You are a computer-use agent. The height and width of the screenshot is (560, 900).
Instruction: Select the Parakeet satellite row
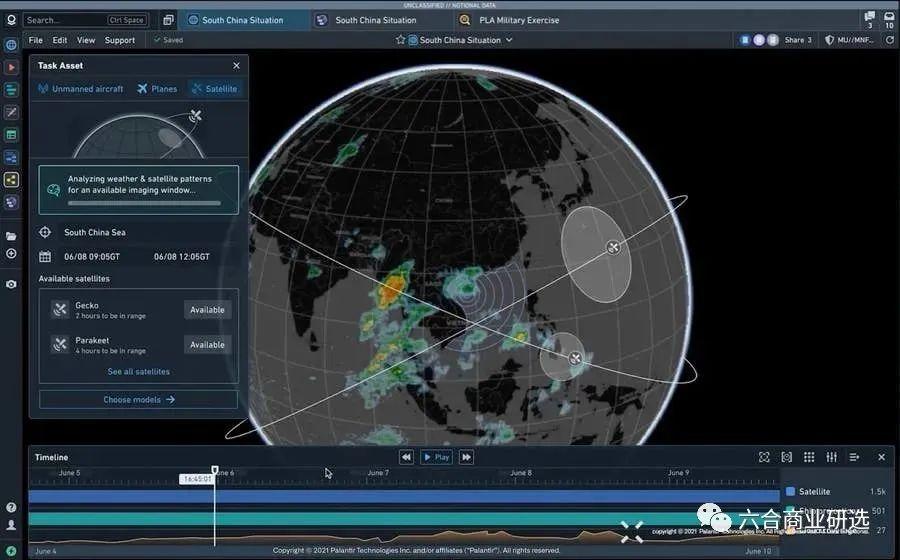(138, 345)
